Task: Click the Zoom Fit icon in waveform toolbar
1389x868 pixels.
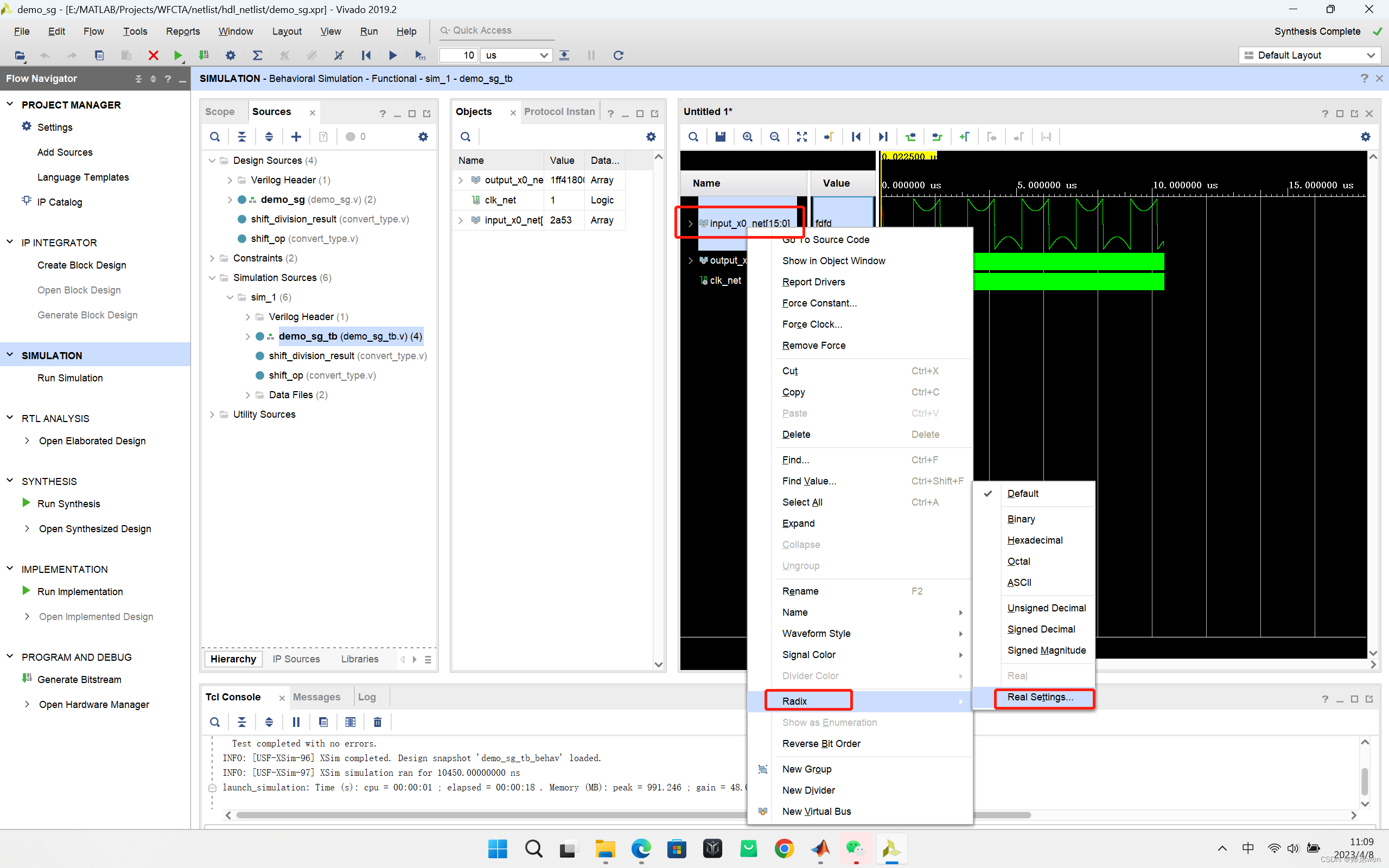Action: pyautogui.click(x=802, y=137)
